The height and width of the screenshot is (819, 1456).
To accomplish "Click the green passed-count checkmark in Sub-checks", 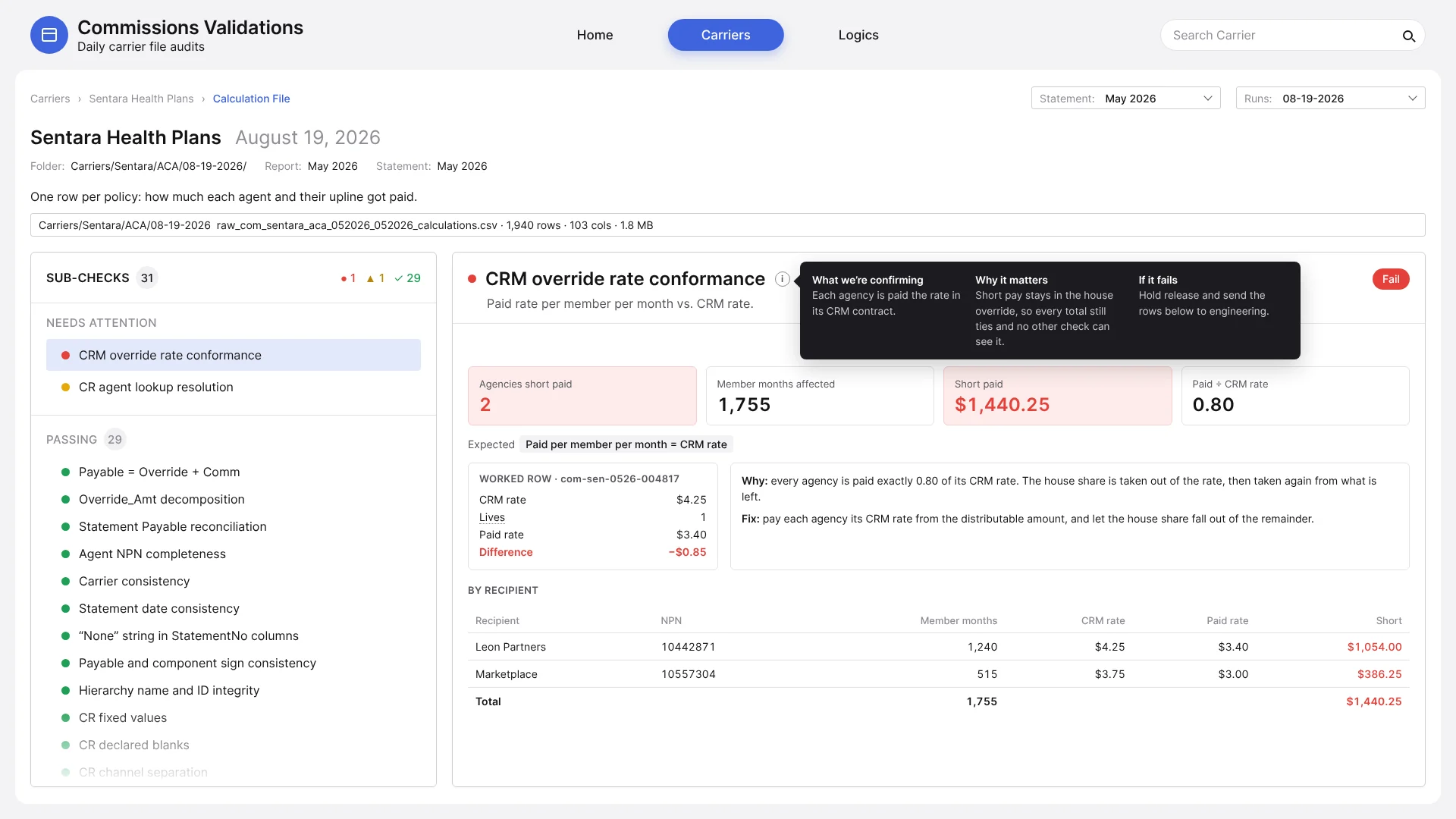I will tap(408, 278).
